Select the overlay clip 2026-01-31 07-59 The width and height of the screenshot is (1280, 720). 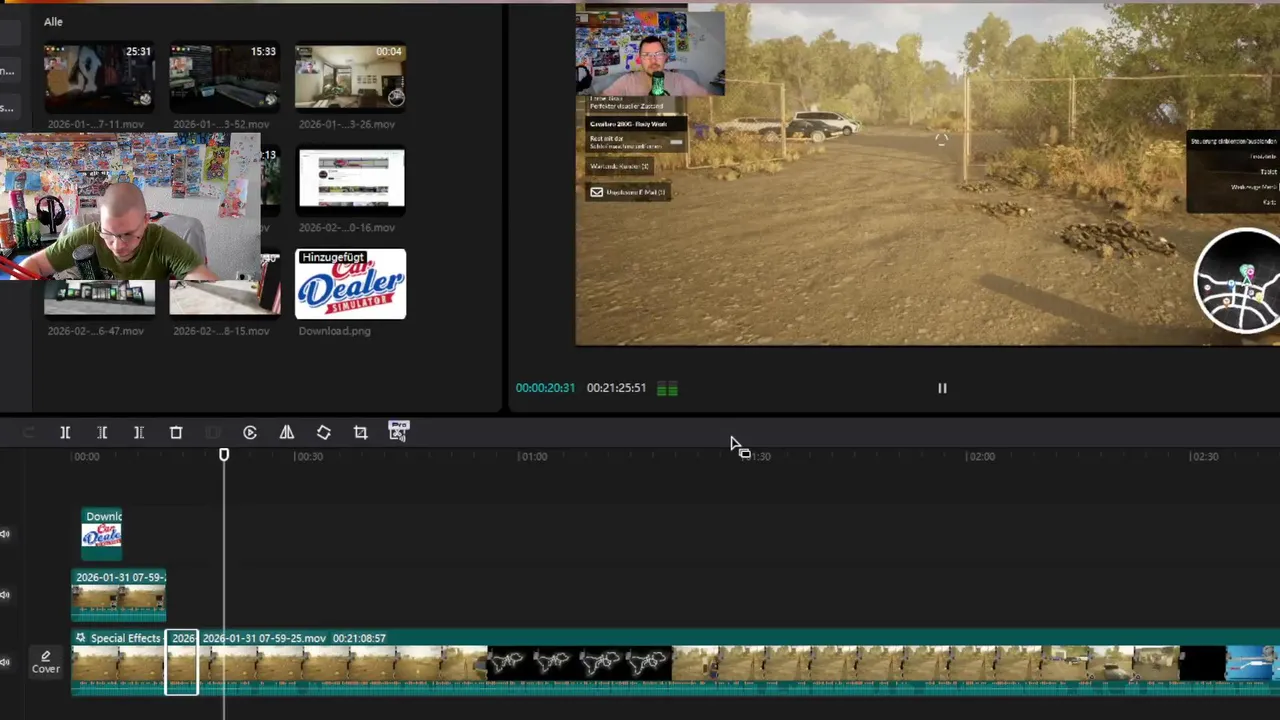(119, 595)
